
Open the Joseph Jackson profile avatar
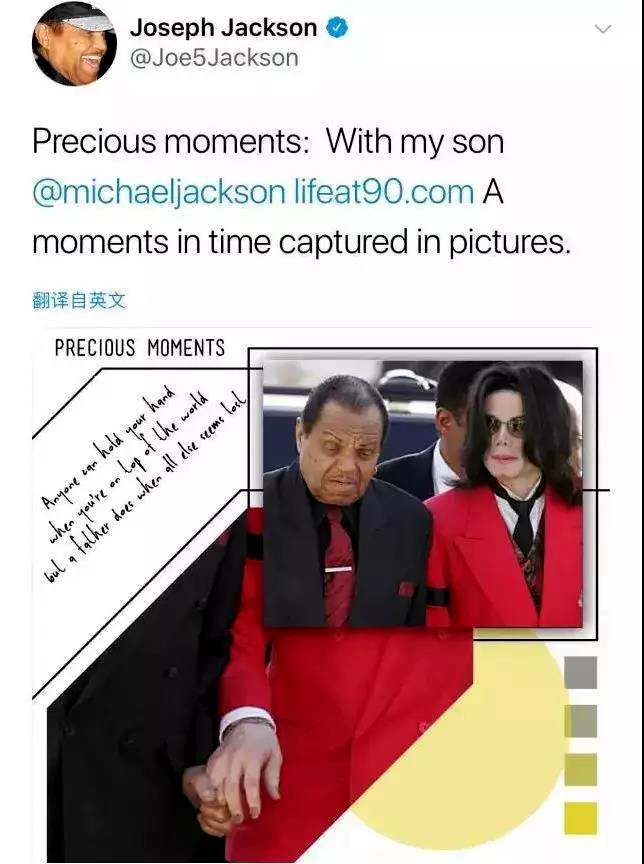tap(74, 45)
